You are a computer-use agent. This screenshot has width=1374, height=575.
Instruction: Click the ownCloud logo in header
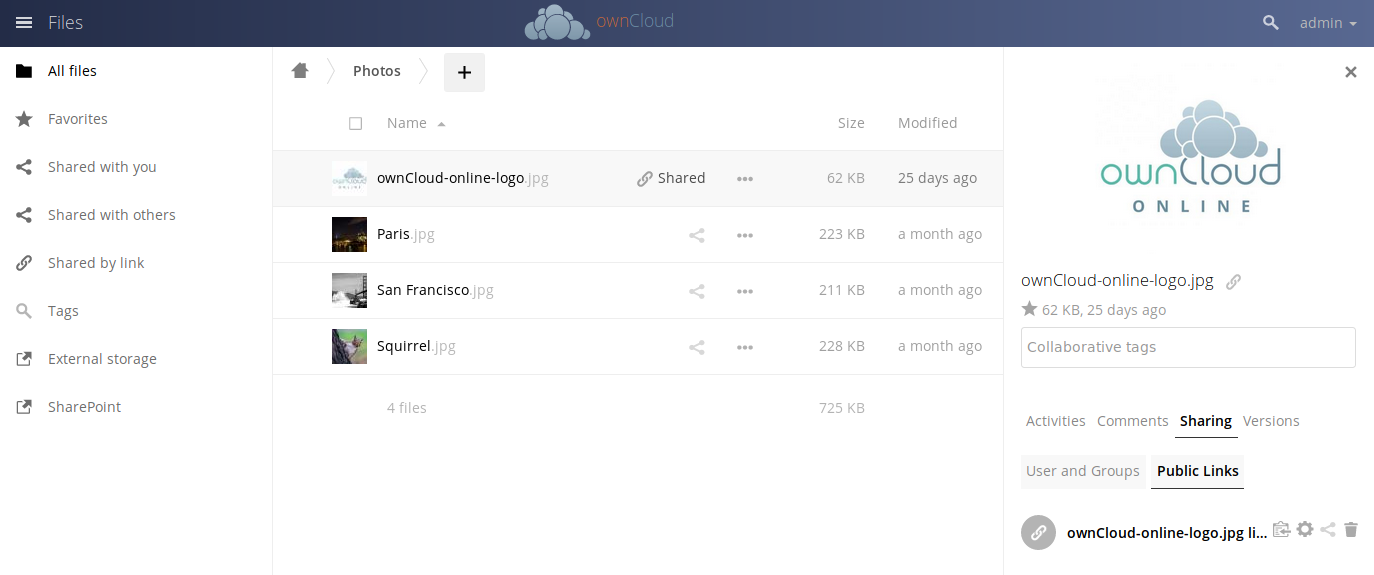click(599, 22)
